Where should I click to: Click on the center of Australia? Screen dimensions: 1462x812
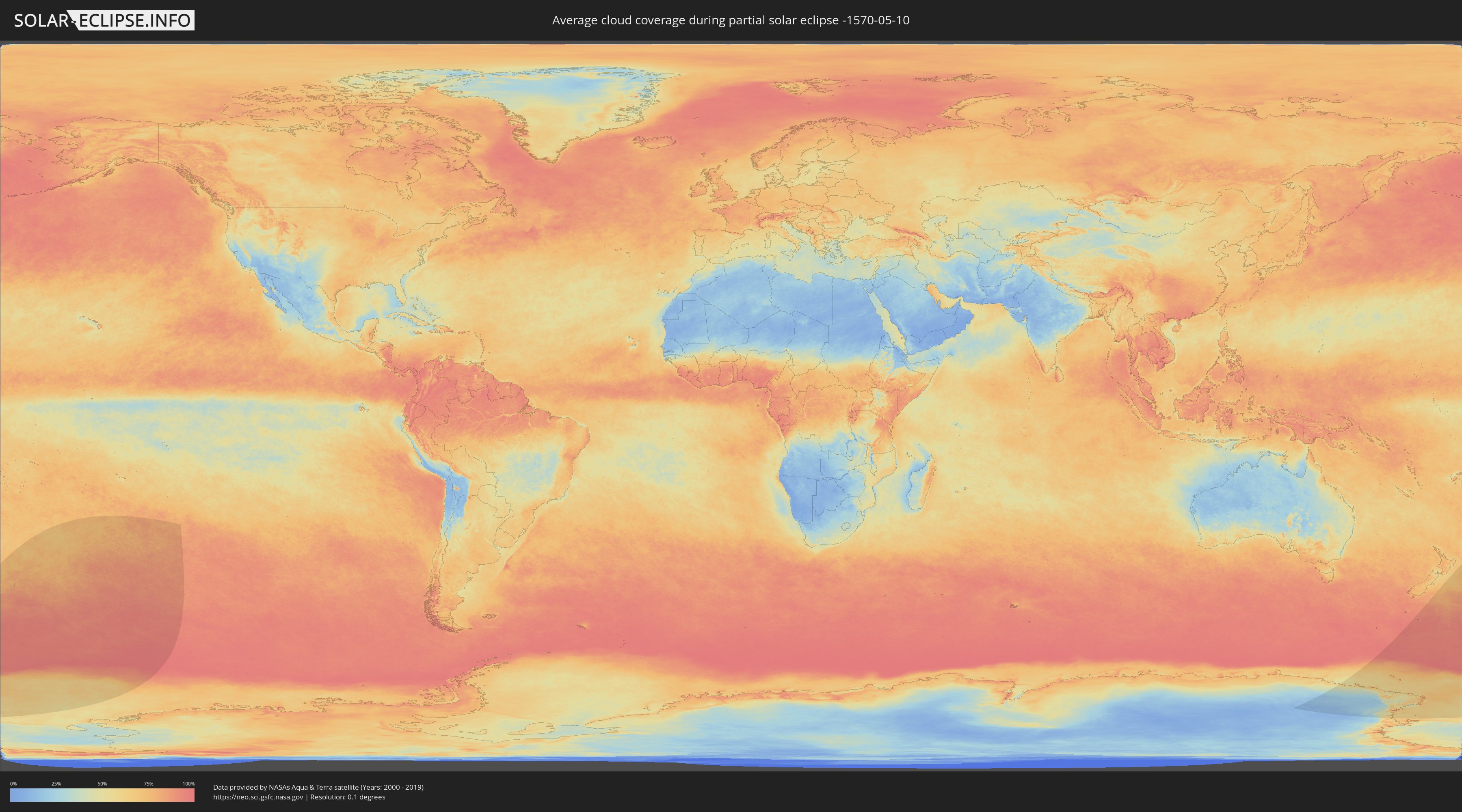tap(1271, 505)
